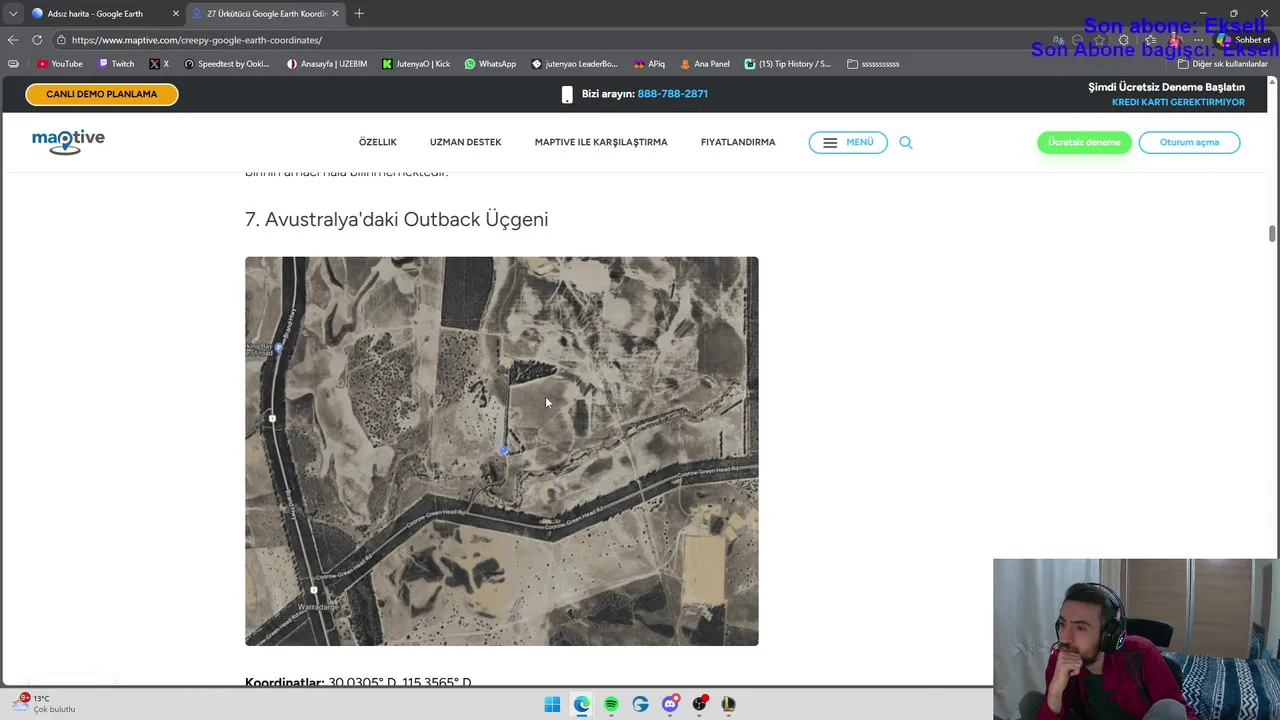
Task: Open the FIYATLANDIRMA menu item
Action: (738, 142)
